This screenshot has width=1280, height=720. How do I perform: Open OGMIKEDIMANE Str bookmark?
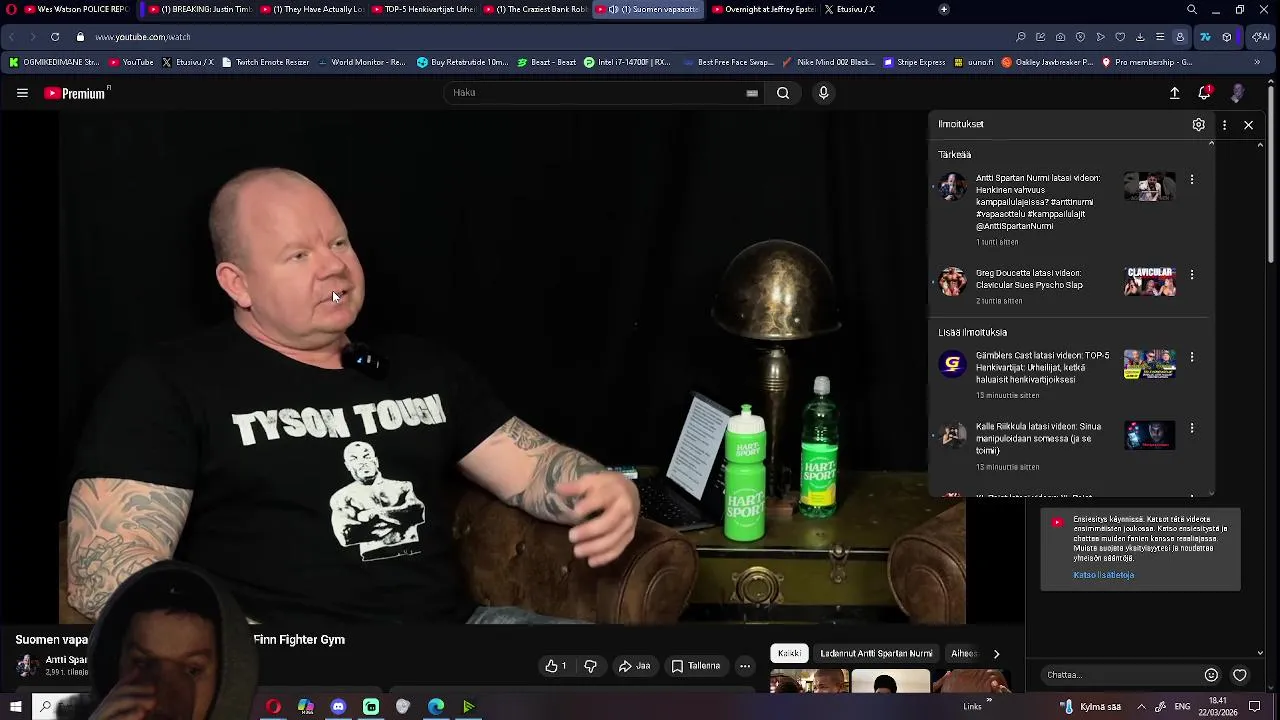coord(54,62)
